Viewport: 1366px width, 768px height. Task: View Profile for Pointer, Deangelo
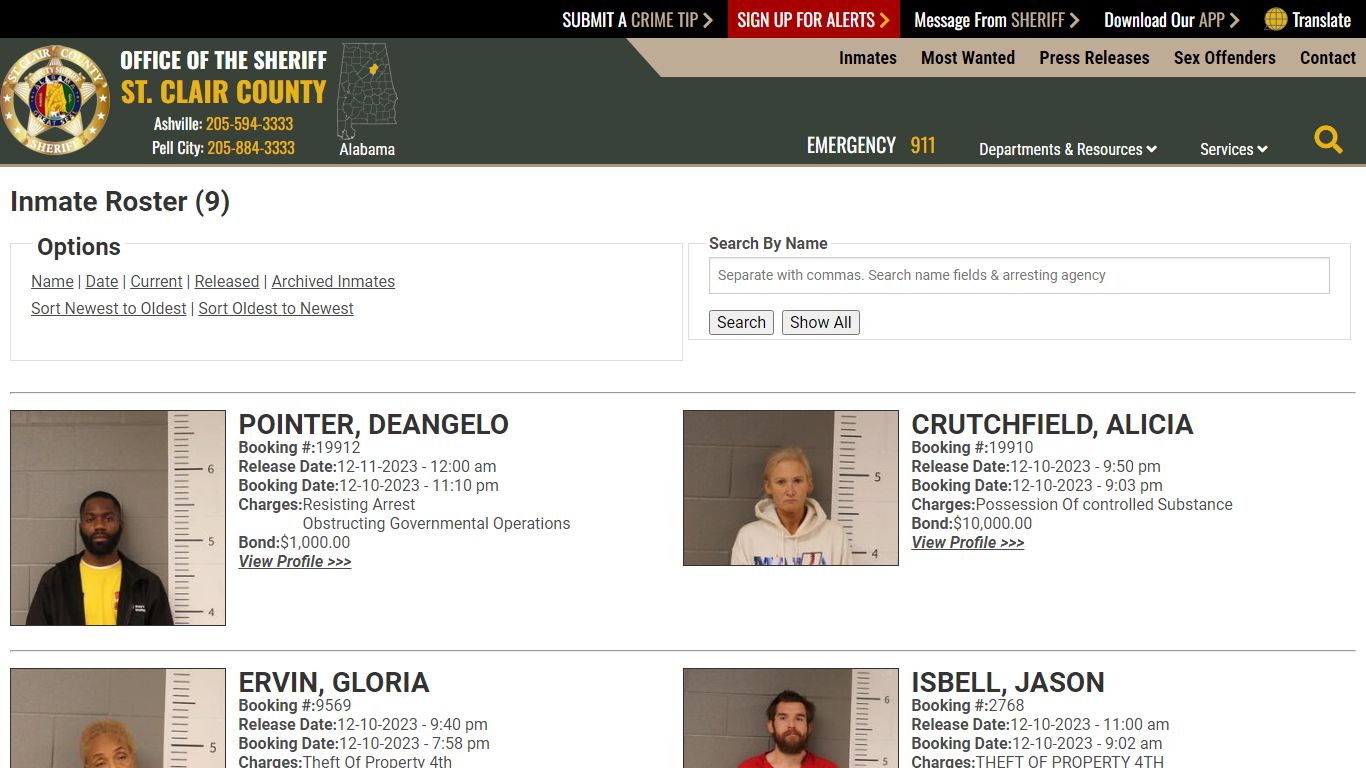click(x=295, y=562)
